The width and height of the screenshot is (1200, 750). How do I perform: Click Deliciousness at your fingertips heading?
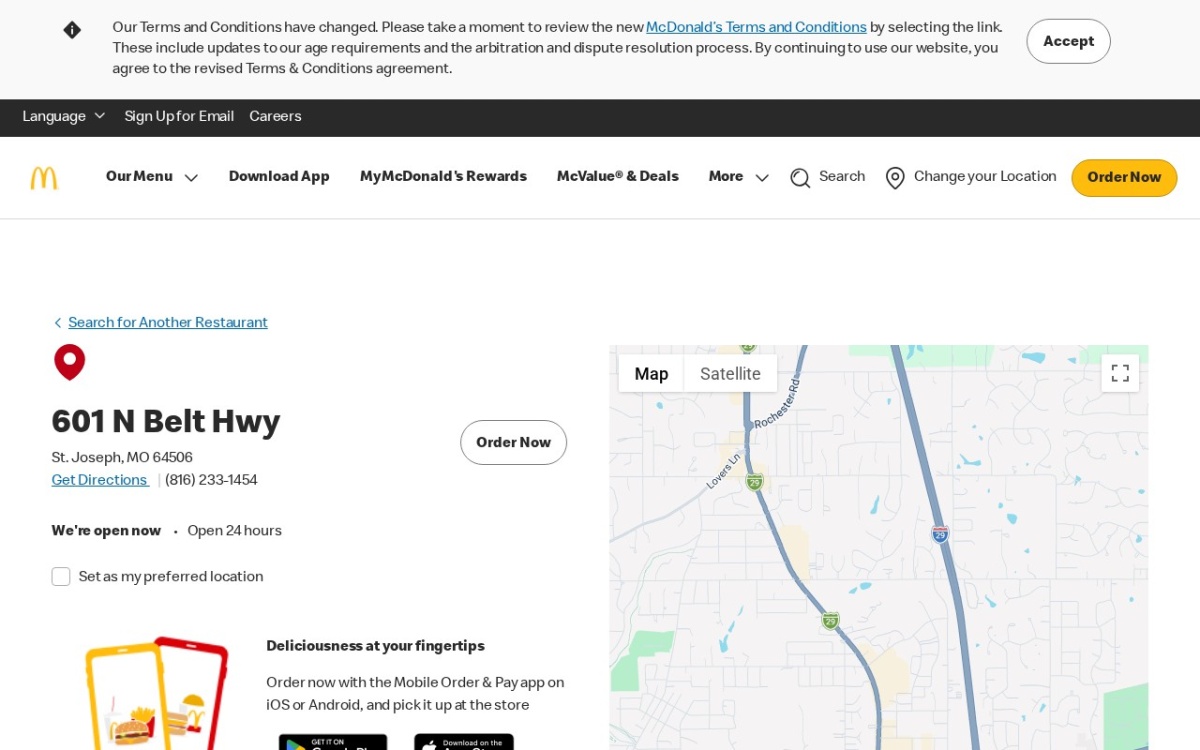(x=375, y=646)
